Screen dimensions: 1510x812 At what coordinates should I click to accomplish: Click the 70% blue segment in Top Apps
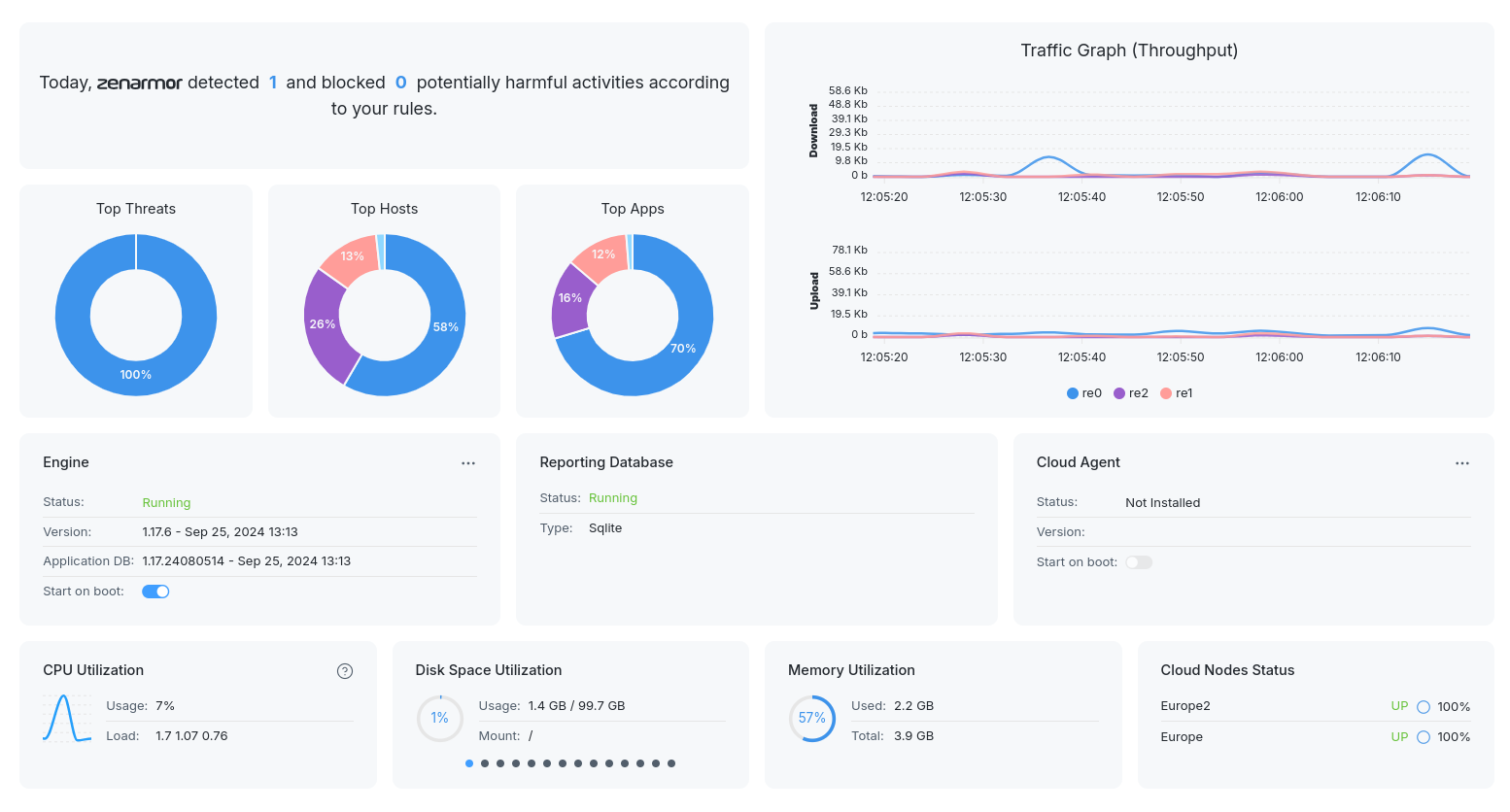tap(683, 348)
